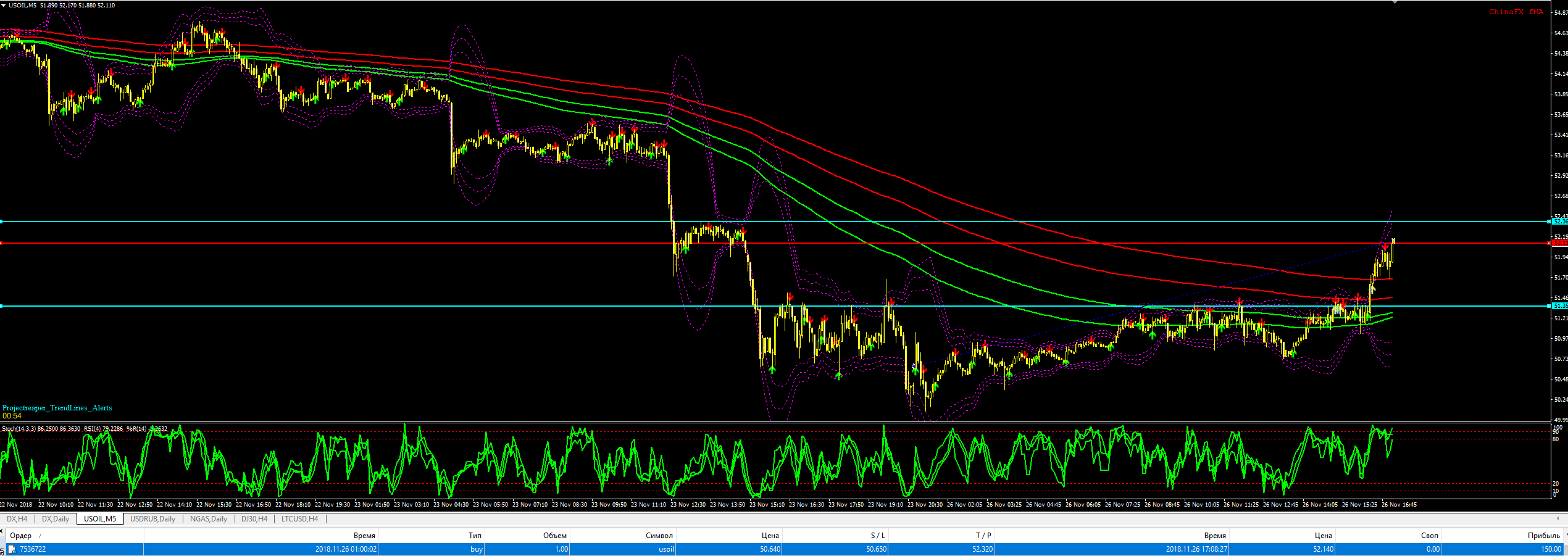Click the swap value 0.00

pos(1433,549)
